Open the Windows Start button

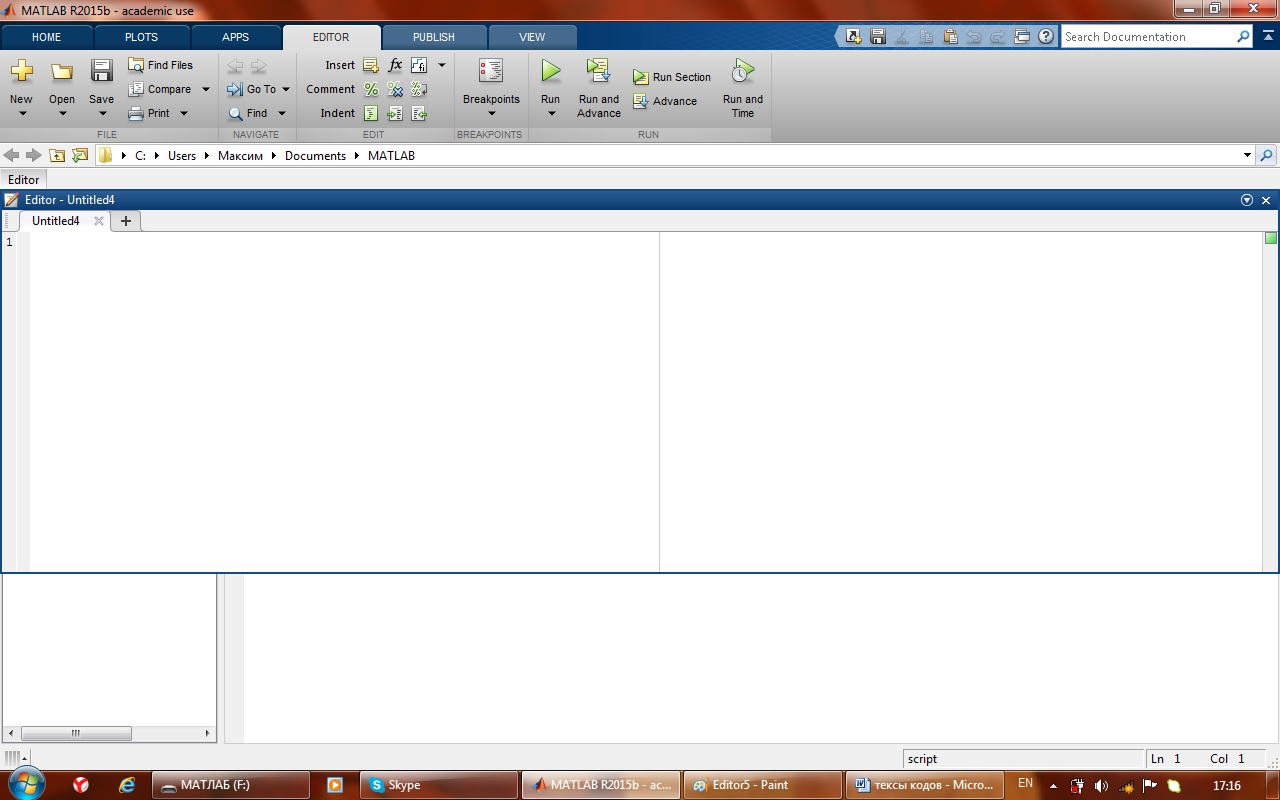point(25,783)
